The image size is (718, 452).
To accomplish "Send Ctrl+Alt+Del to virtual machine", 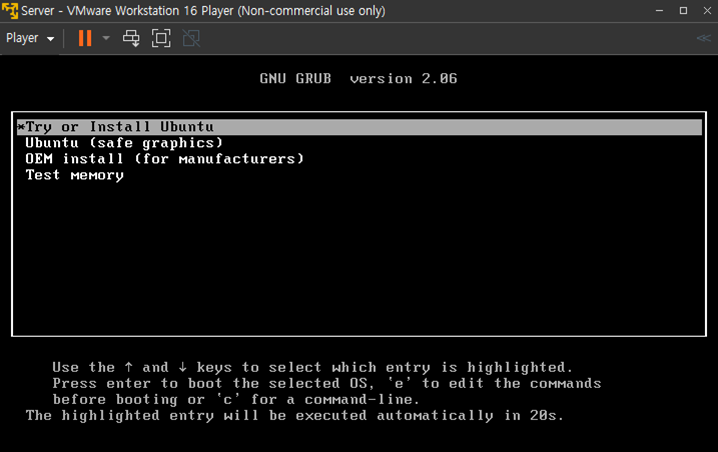I will click(131, 38).
